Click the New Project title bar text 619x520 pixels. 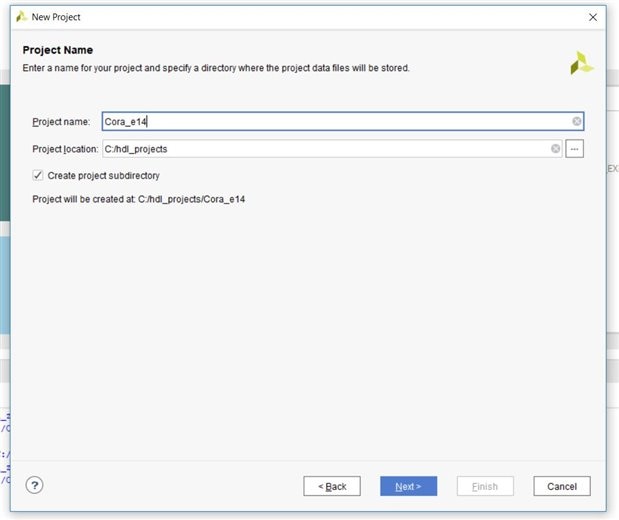(56, 17)
